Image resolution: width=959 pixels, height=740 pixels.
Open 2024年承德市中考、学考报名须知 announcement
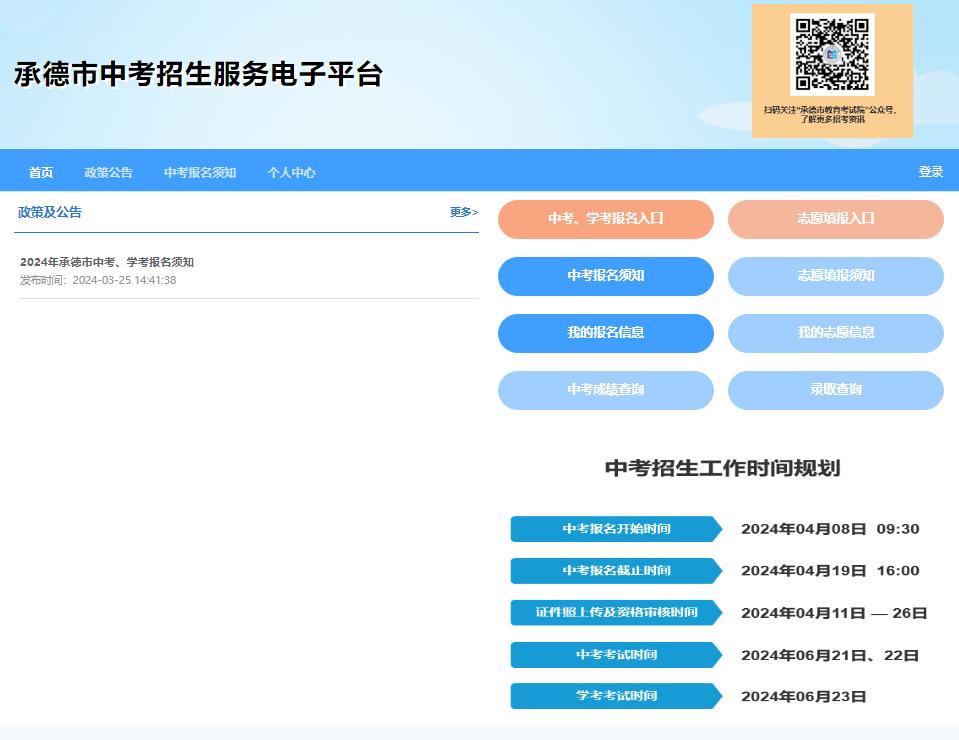coord(107,262)
